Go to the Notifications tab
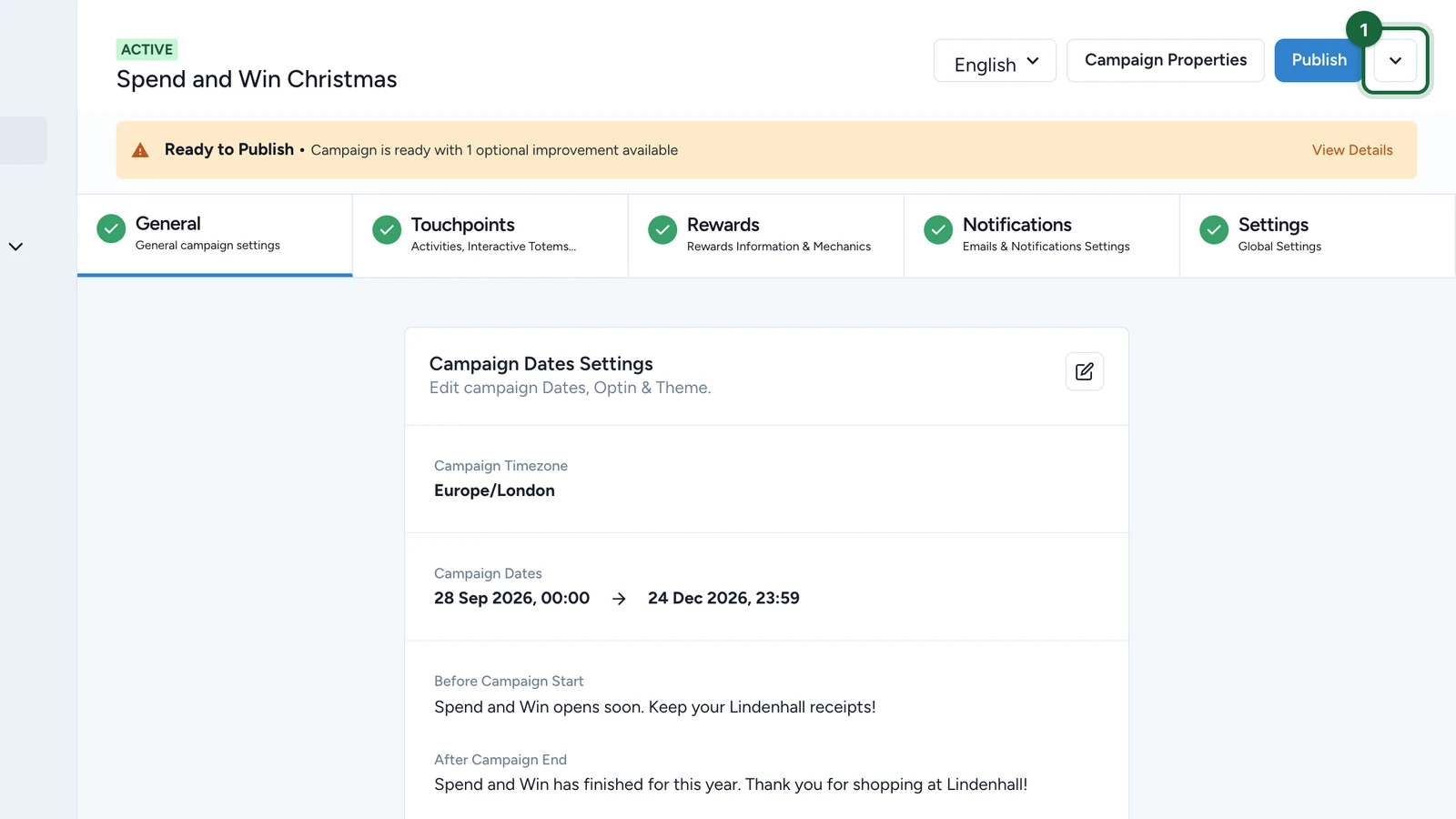Viewport: 1456px width, 819px height. 1042,235
